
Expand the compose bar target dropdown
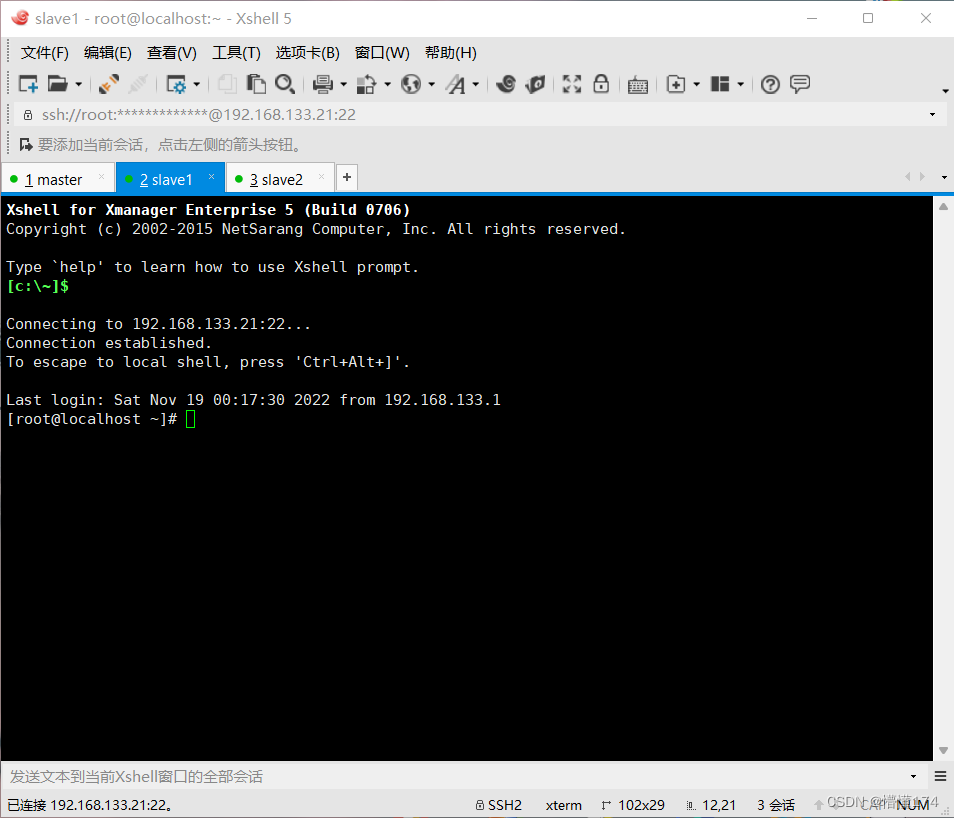pos(913,776)
